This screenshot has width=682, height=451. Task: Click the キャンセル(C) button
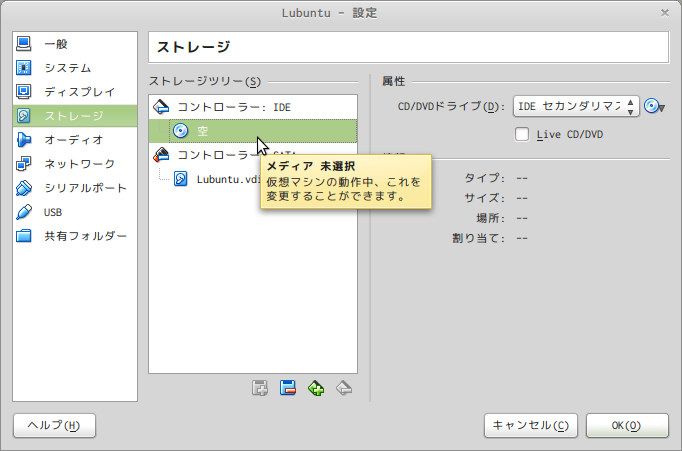click(531, 425)
